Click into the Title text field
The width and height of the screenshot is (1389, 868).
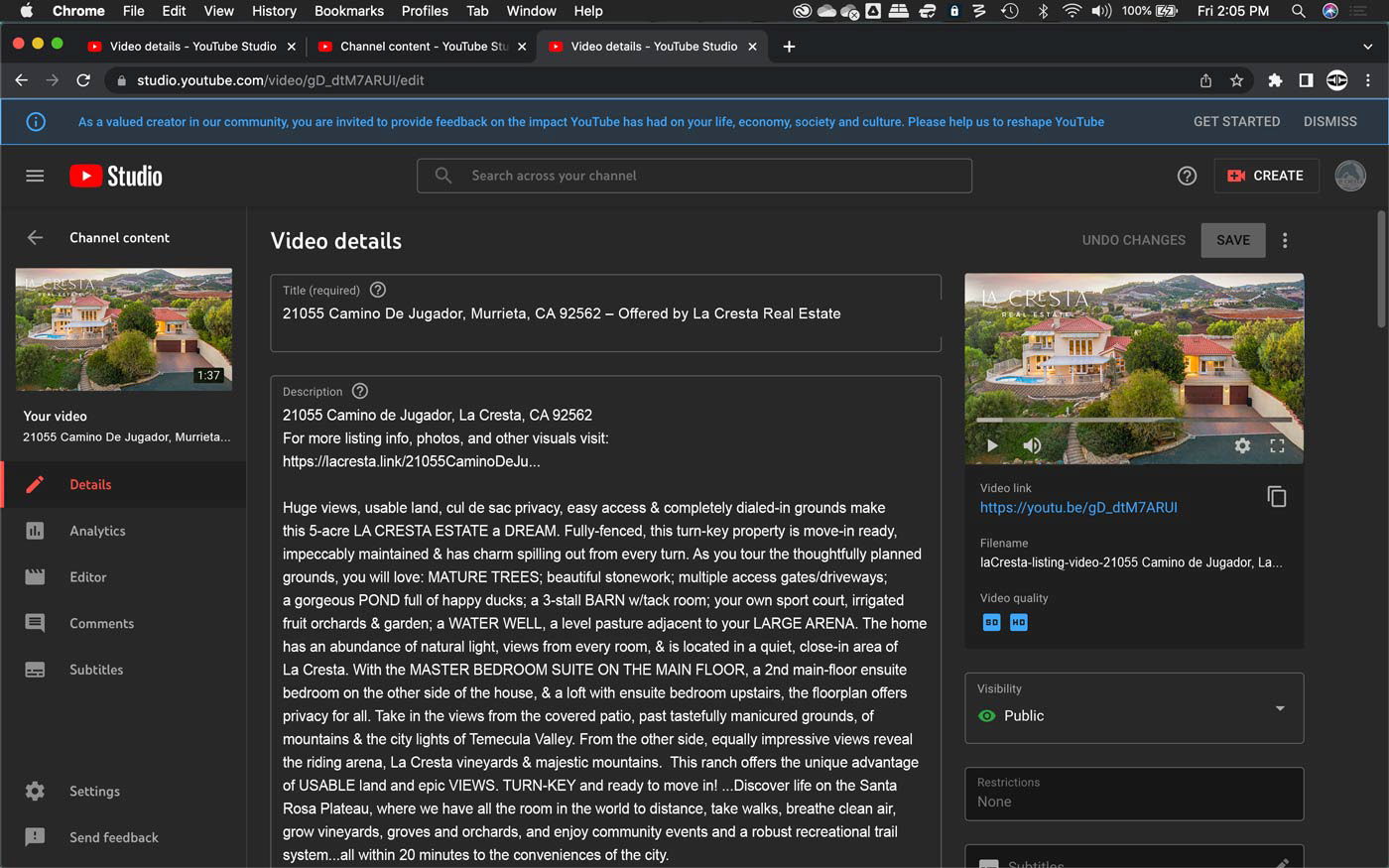pyautogui.click(x=605, y=313)
